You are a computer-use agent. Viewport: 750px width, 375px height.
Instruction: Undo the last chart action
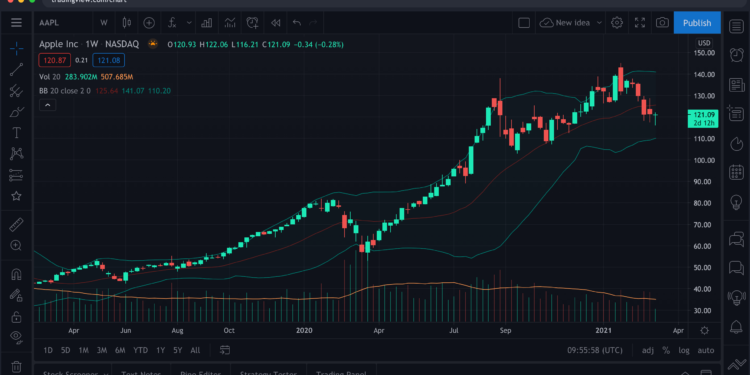pyautogui.click(x=297, y=22)
